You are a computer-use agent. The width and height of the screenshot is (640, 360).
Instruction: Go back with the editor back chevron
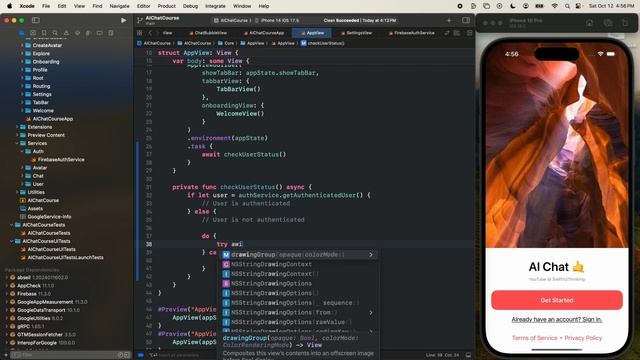click(x=150, y=33)
